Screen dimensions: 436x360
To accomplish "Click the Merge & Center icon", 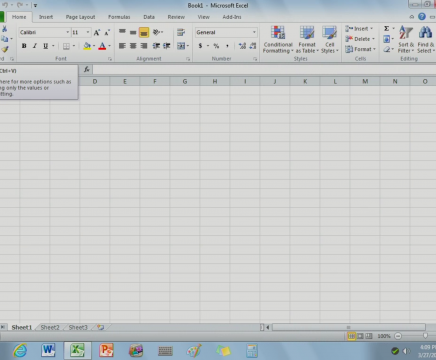I will point(181,46).
